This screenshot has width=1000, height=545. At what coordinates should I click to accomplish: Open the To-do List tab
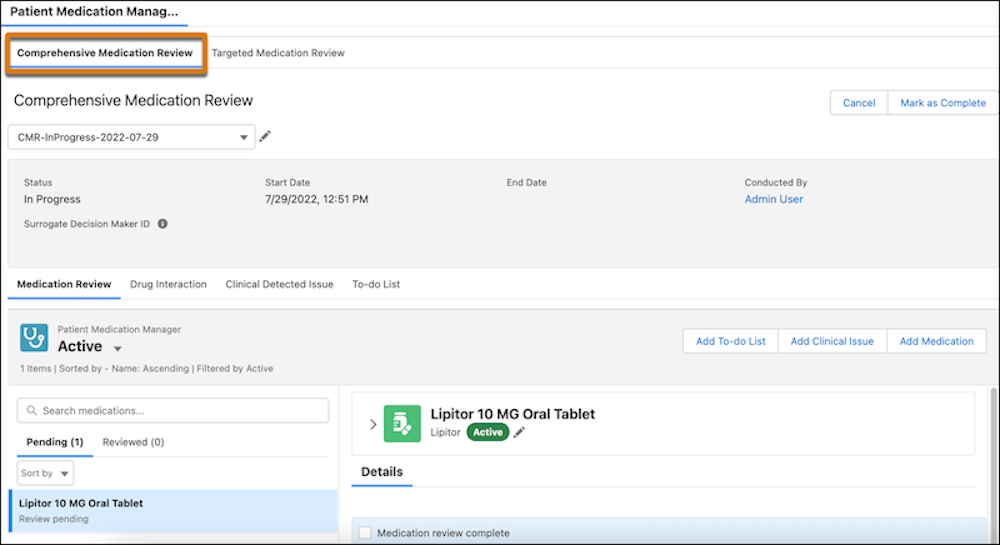(376, 284)
